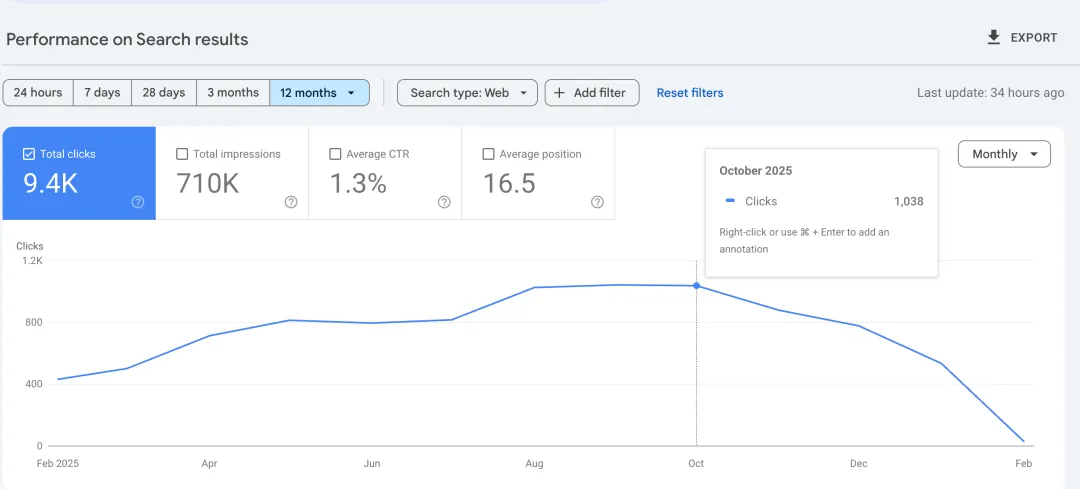Select the 3 months range
This screenshot has height=489, width=1080.
(233, 93)
